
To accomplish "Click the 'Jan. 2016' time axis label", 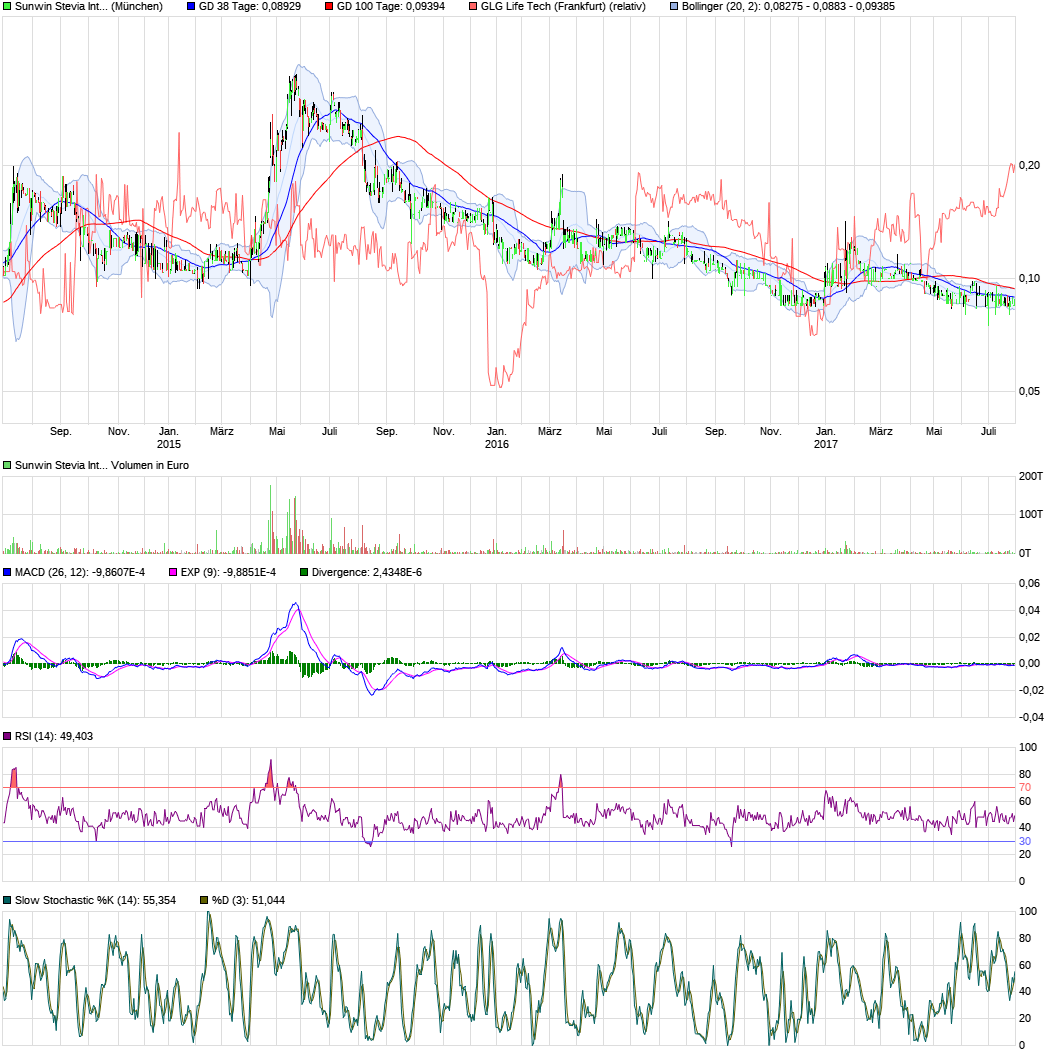I will pos(497,438).
